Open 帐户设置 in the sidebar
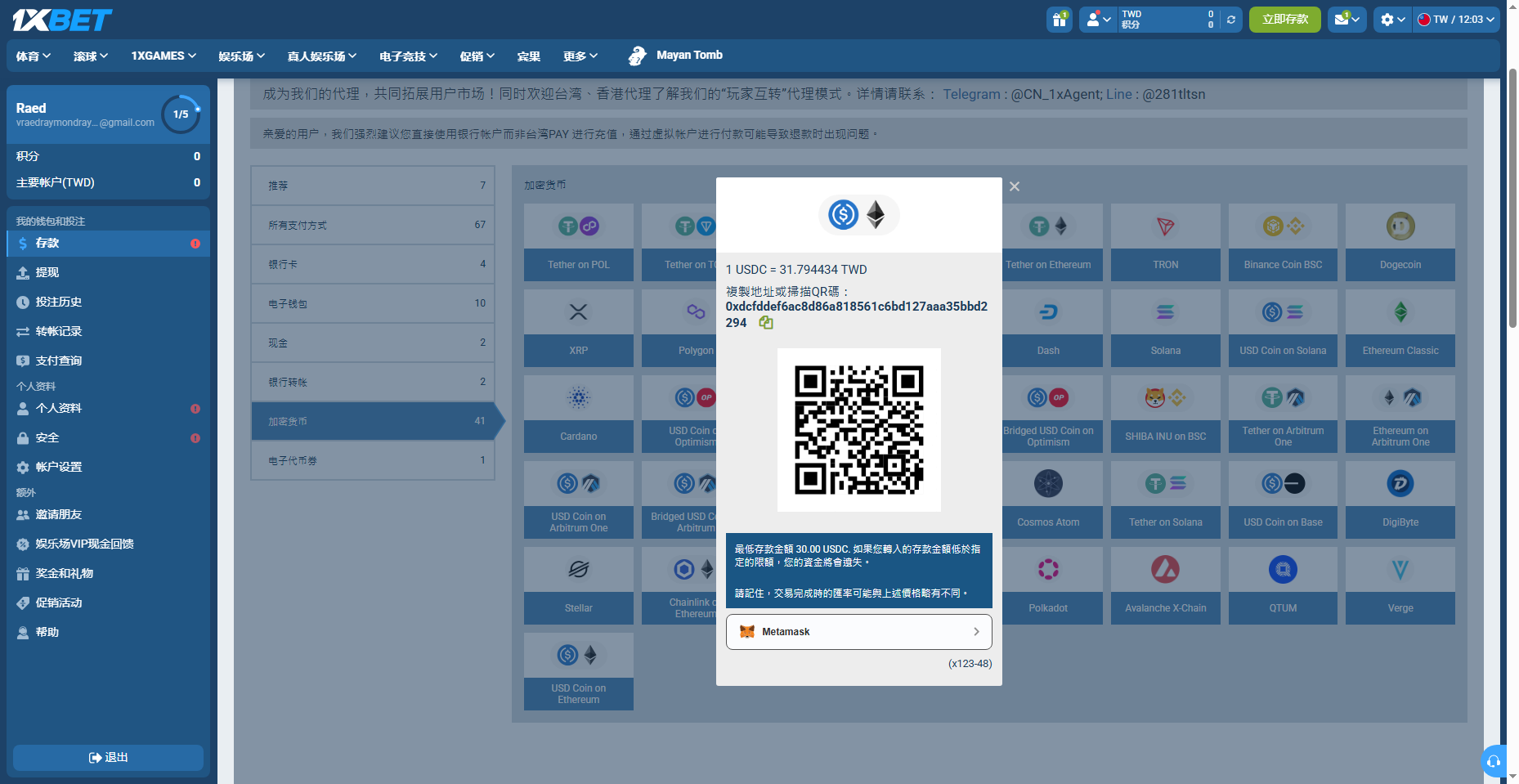The image size is (1519, 784). coord(108,467)
